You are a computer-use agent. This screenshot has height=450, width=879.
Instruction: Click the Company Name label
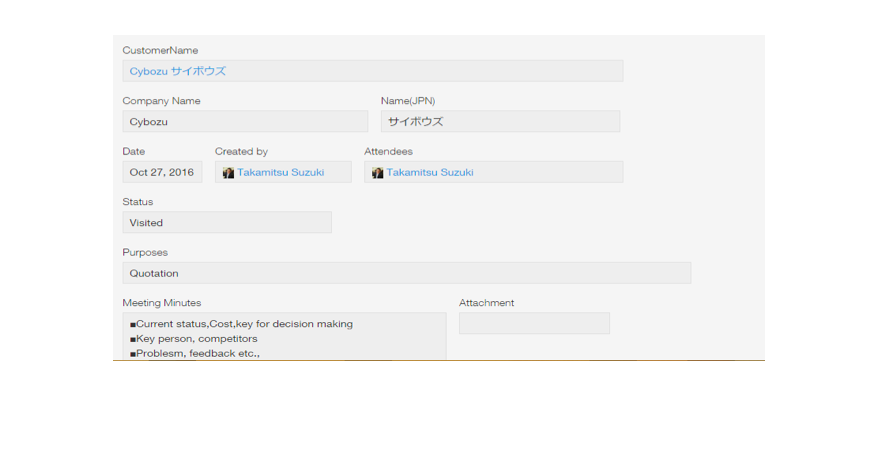pos(161,101)
